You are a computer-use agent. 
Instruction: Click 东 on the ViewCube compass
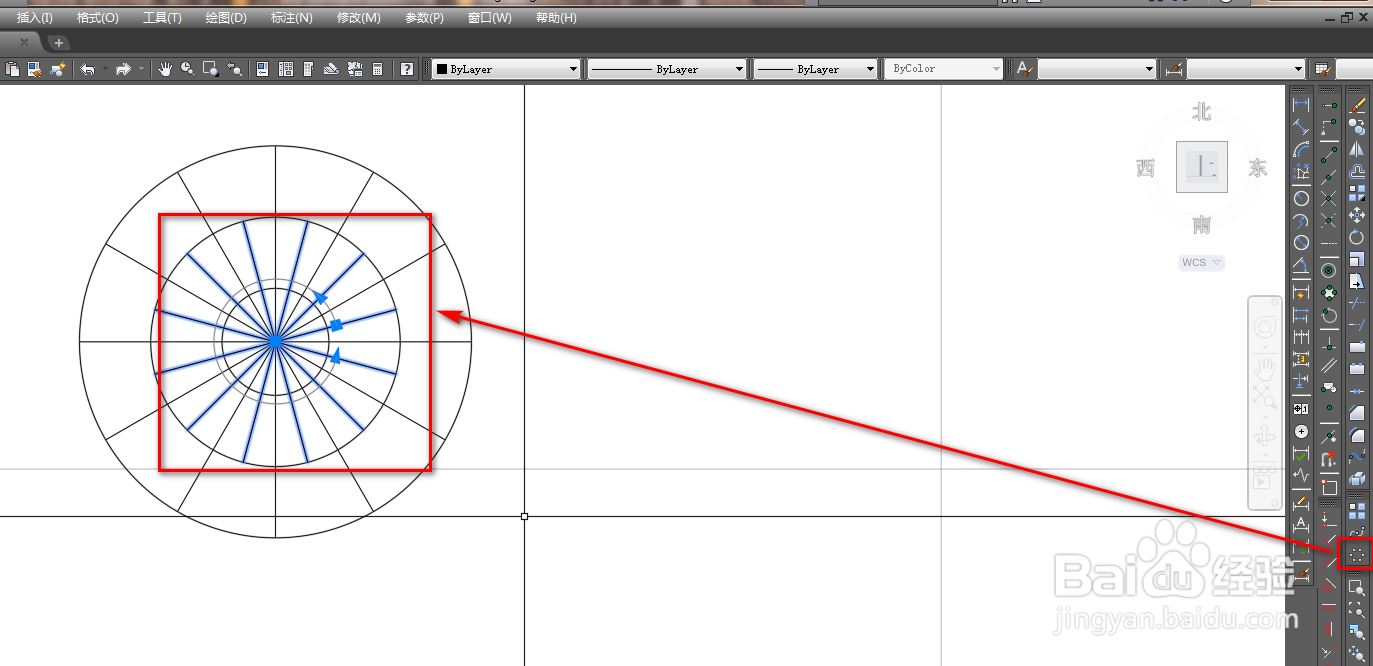click(1258, 168)
